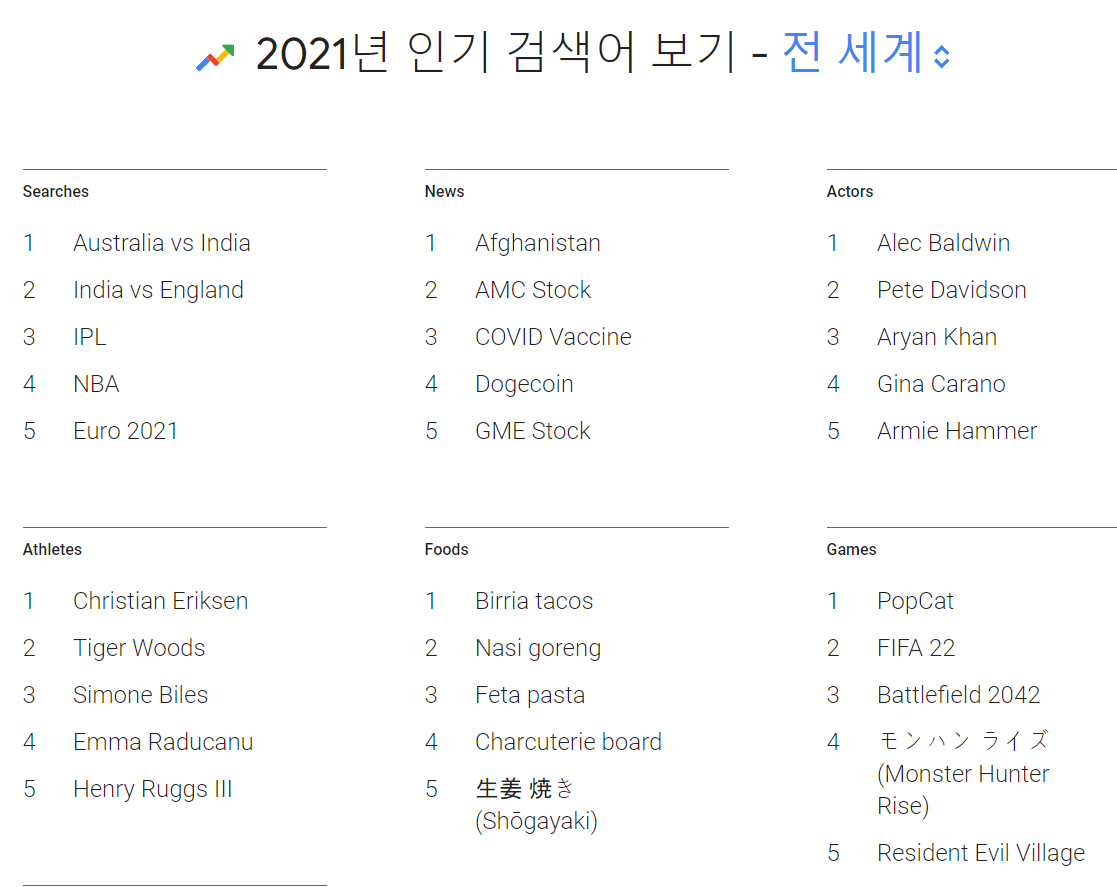
Task: Click the Games category heading
Action: coord(851,549)
